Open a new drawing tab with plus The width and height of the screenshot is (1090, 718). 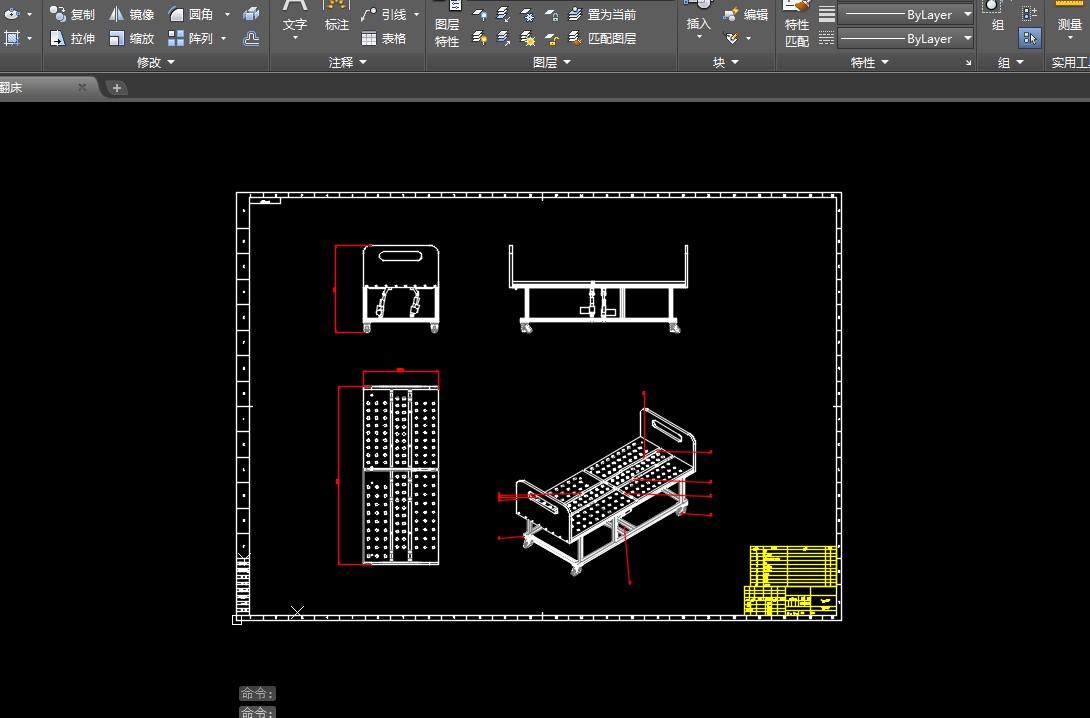(x=117, y=88)
